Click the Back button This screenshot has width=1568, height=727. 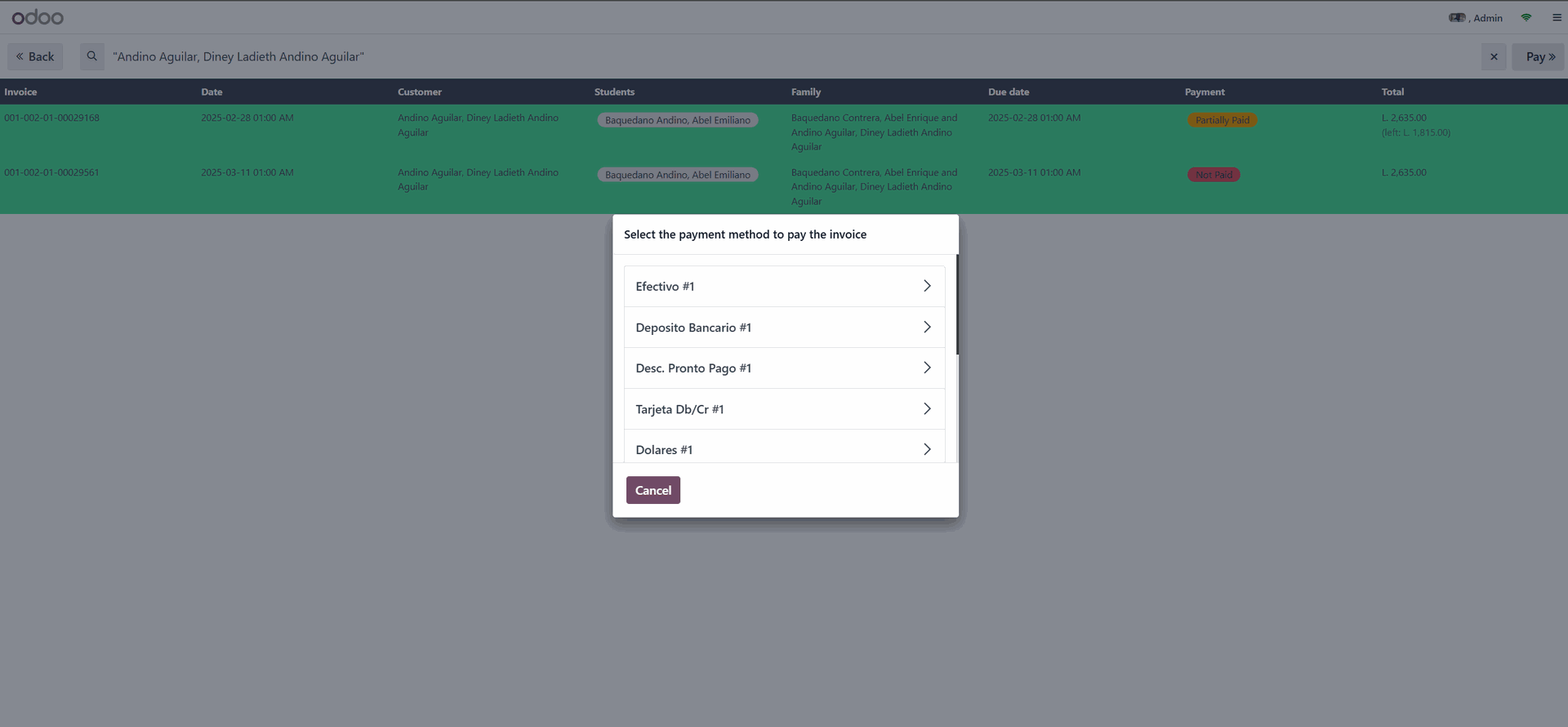[35, 56]
